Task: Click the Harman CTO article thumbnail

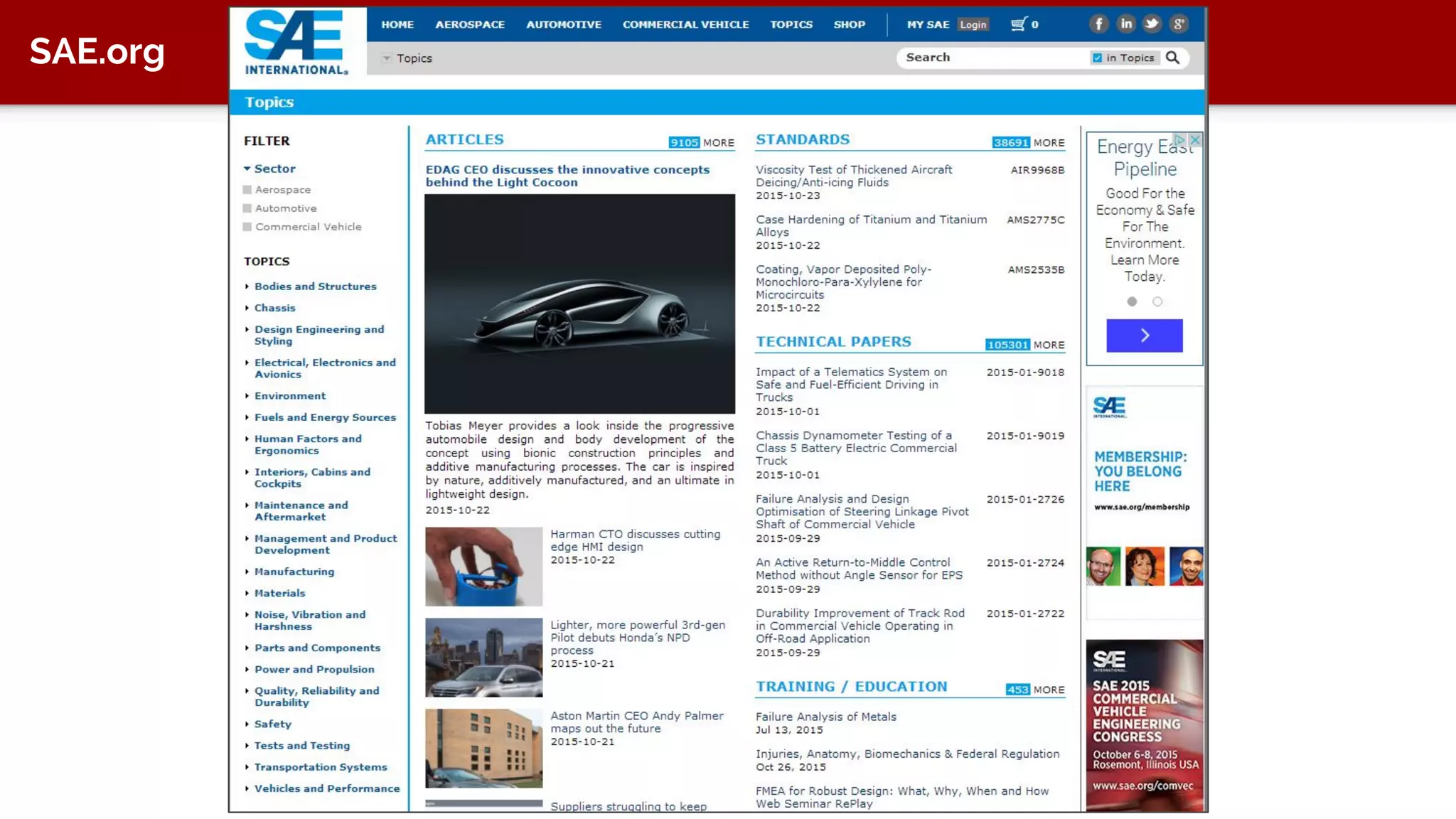Action: point(483,567)
